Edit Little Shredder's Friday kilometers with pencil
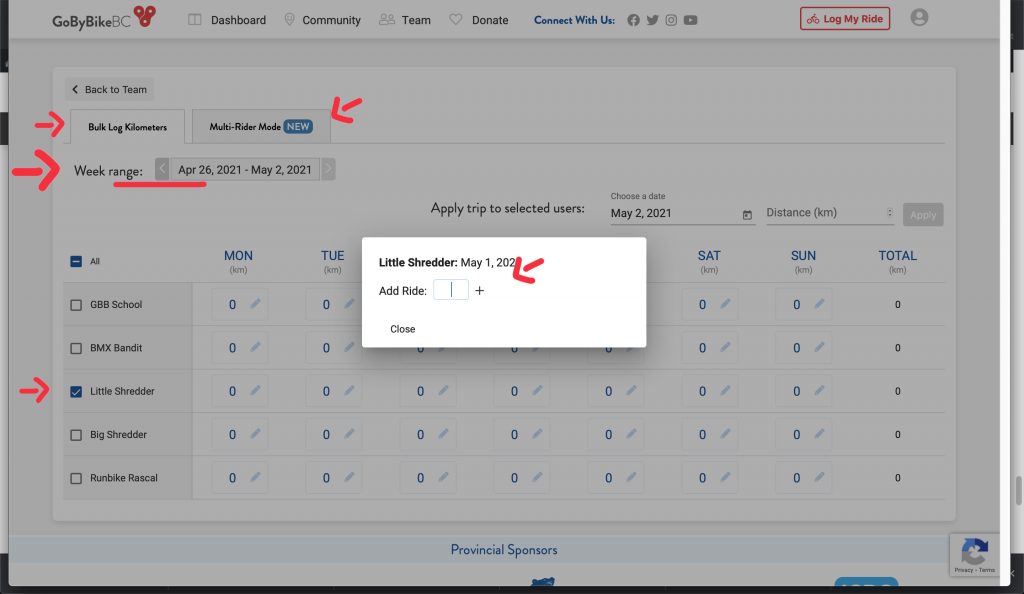The width and height of the screenshot is (1024, 594). 632,390
